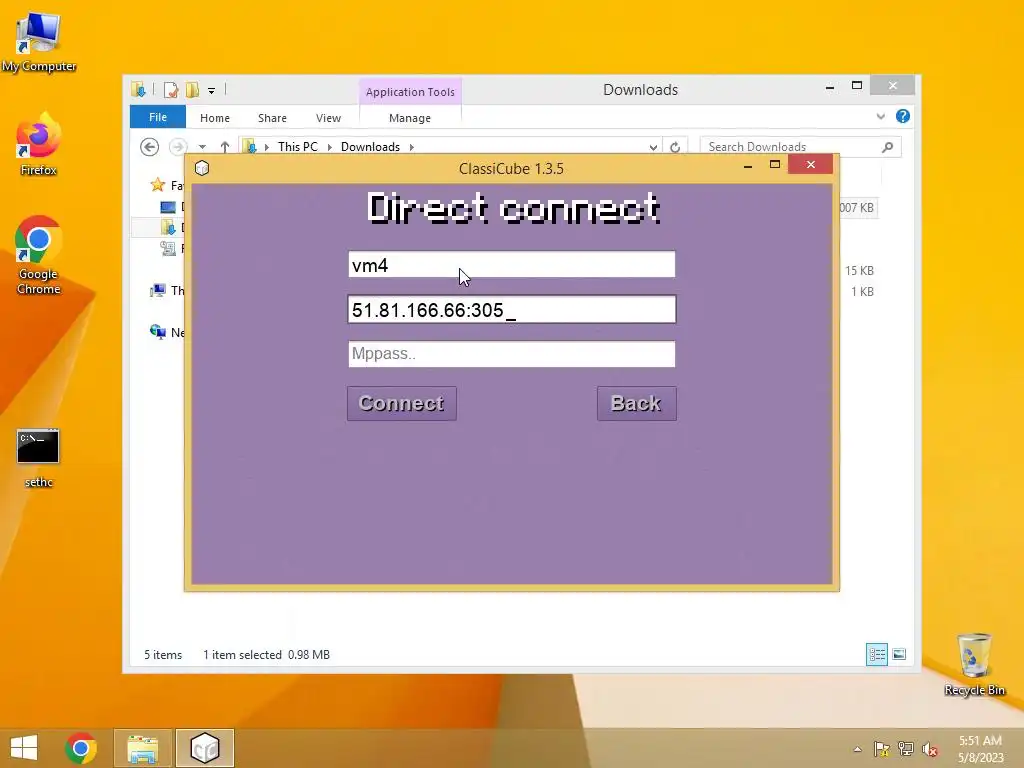The image size is (1024, 768).
Task: Click the search magnifier icon in Explorer
Action: coord(888,147)
